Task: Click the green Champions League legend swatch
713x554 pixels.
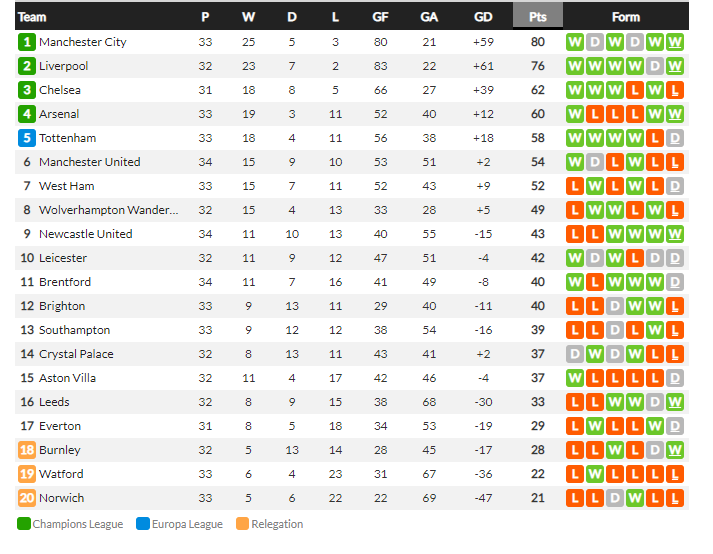Action: click(x=24, y=524)
